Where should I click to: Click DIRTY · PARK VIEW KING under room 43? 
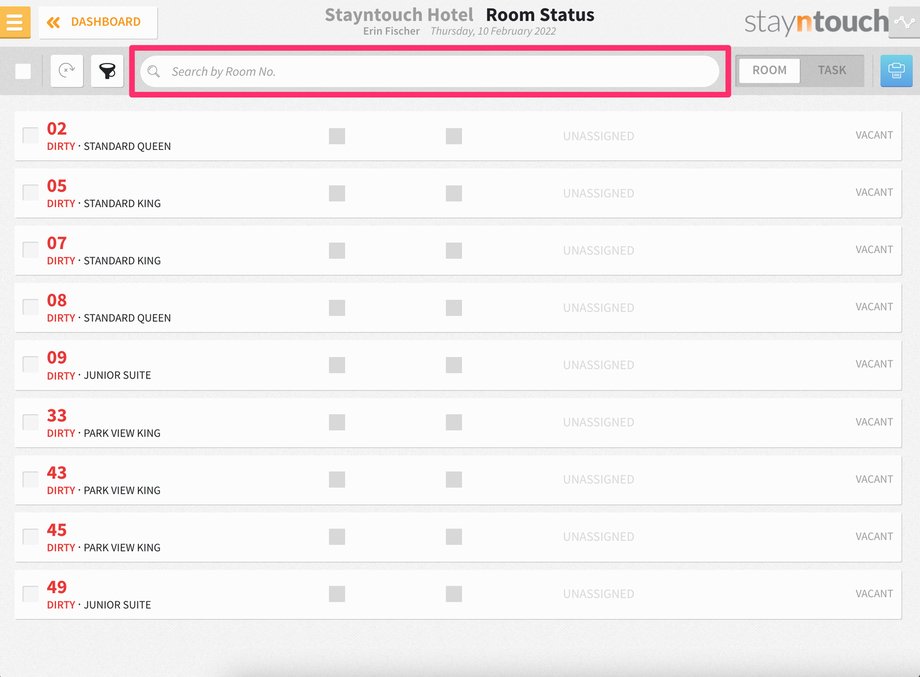pyautogui.click(x=104, y=490)
